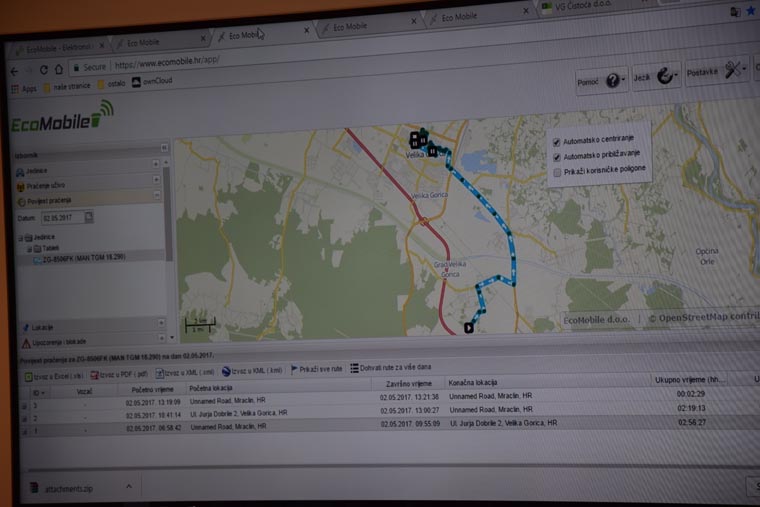Select route row 1 starting 06:58:42

(388, 426)
